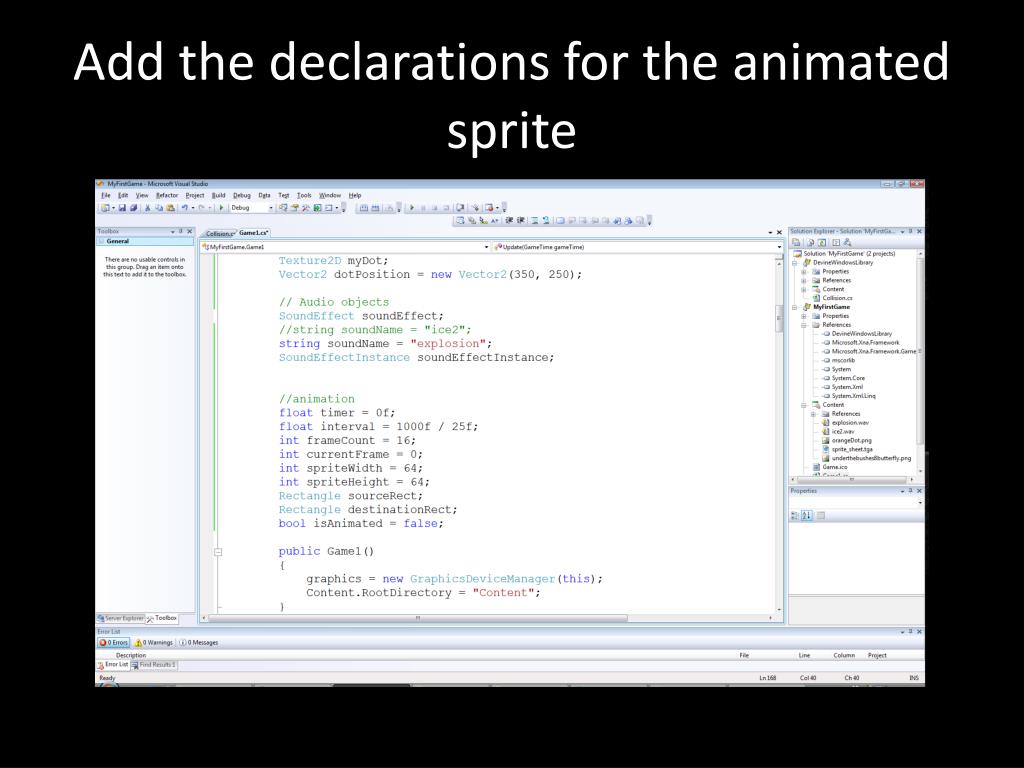Select explosion.wav in Solution Explorer
1024x768 pixels.
[850, 423]
